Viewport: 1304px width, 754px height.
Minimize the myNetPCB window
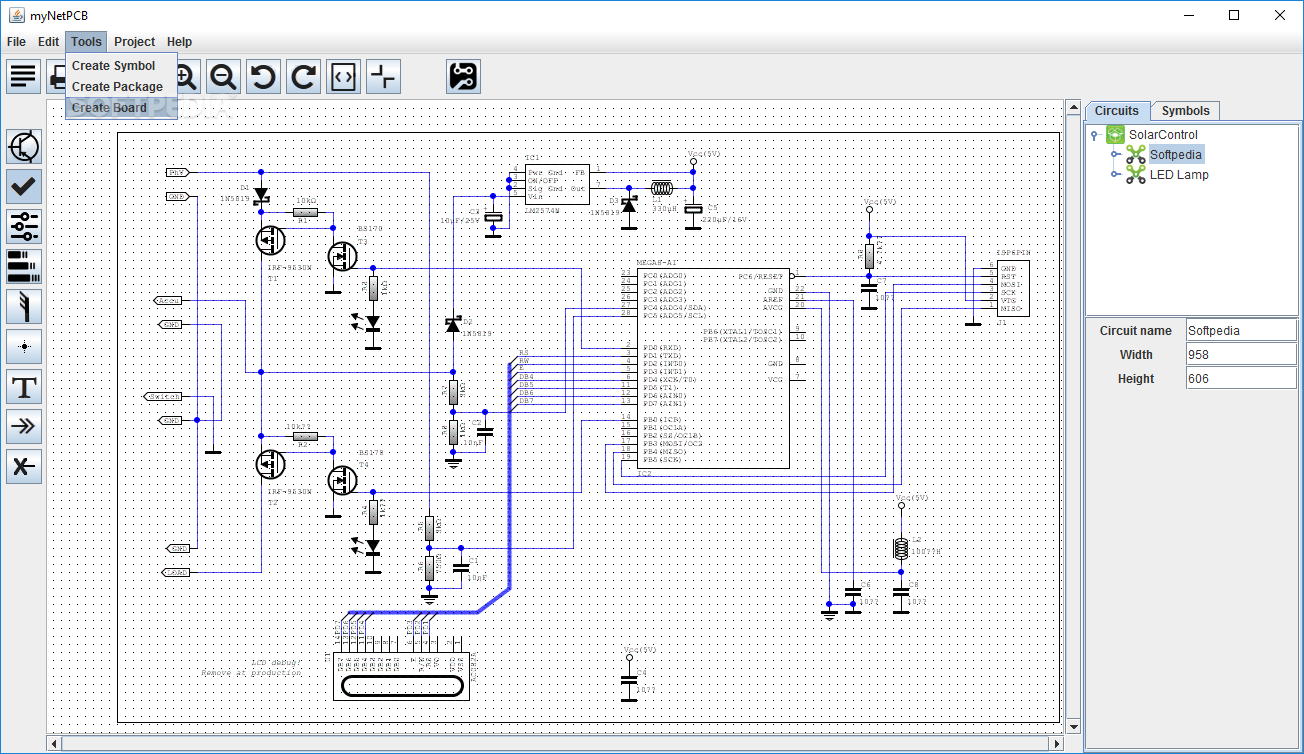click(1189, 15)
